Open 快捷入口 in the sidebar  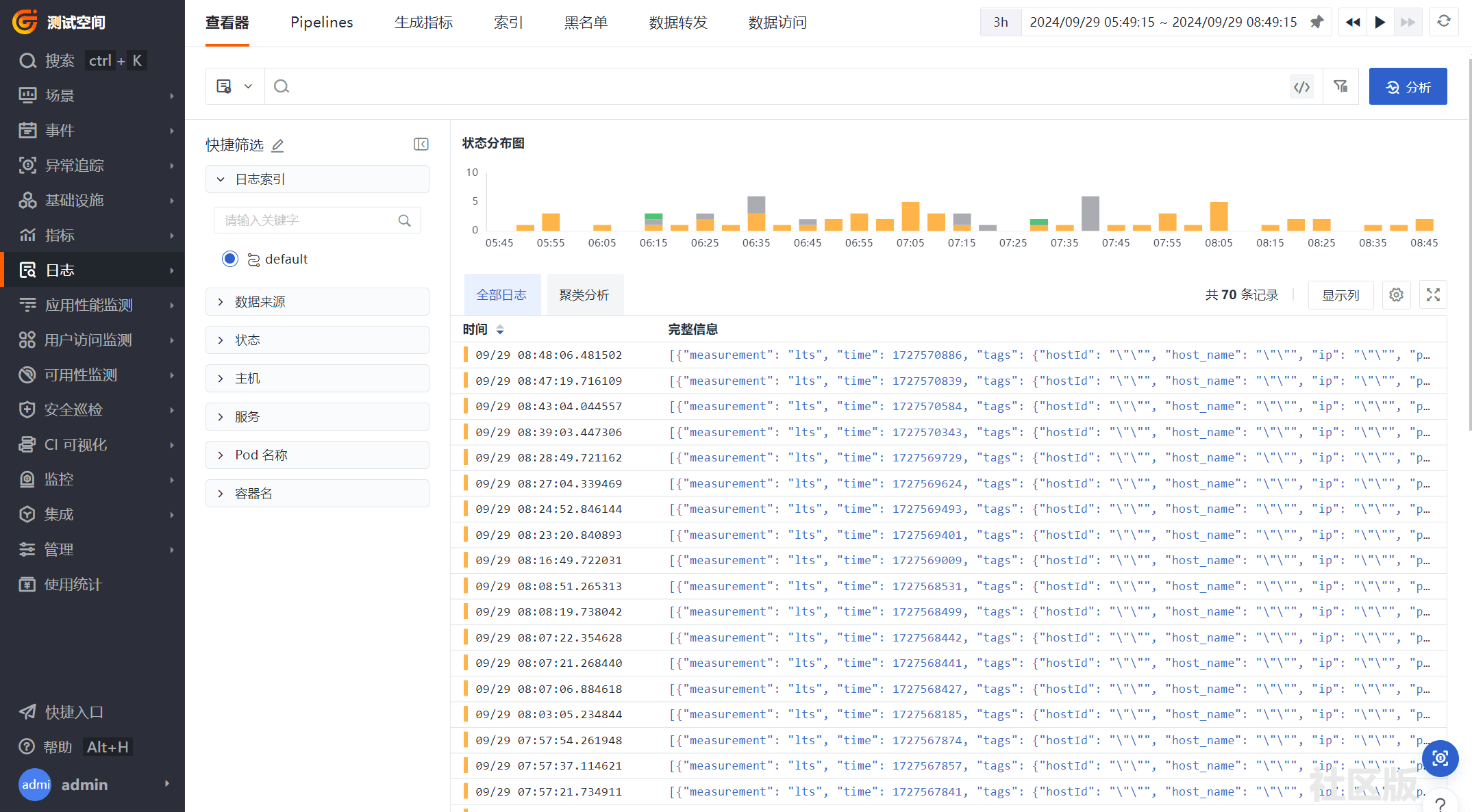coord(92,712)
